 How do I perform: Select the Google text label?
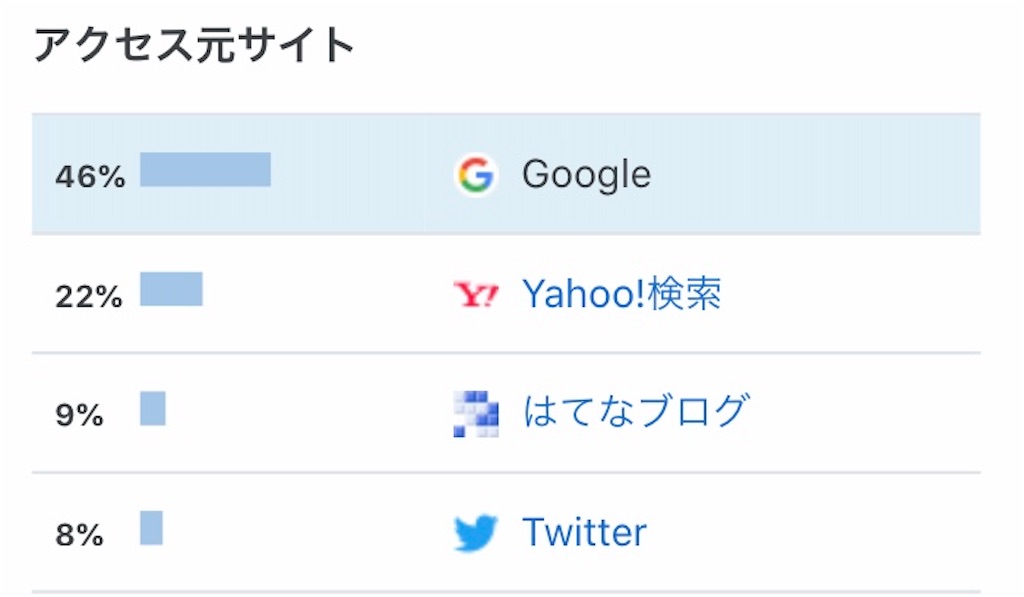click(586, 174)
